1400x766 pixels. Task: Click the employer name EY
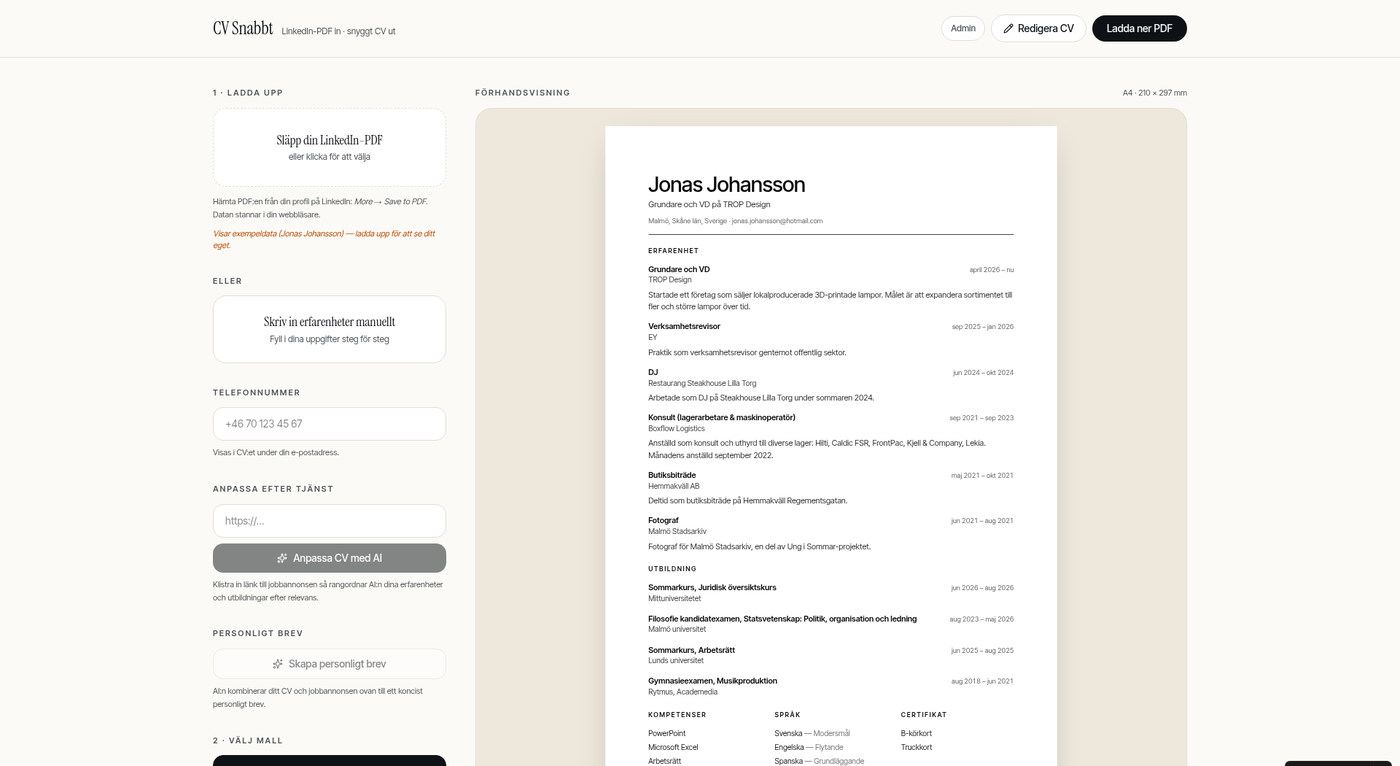(653, 338)
